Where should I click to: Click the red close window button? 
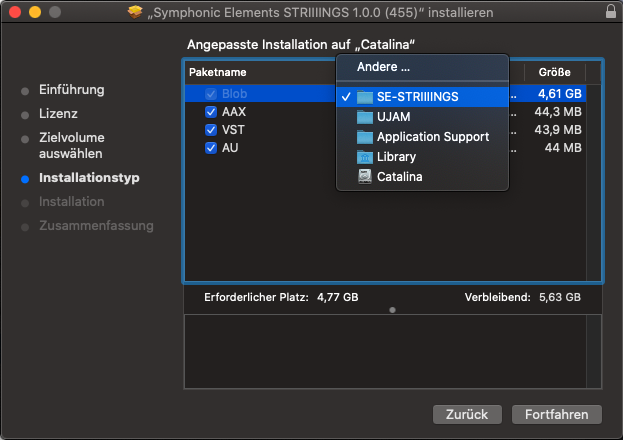(15, 12)
